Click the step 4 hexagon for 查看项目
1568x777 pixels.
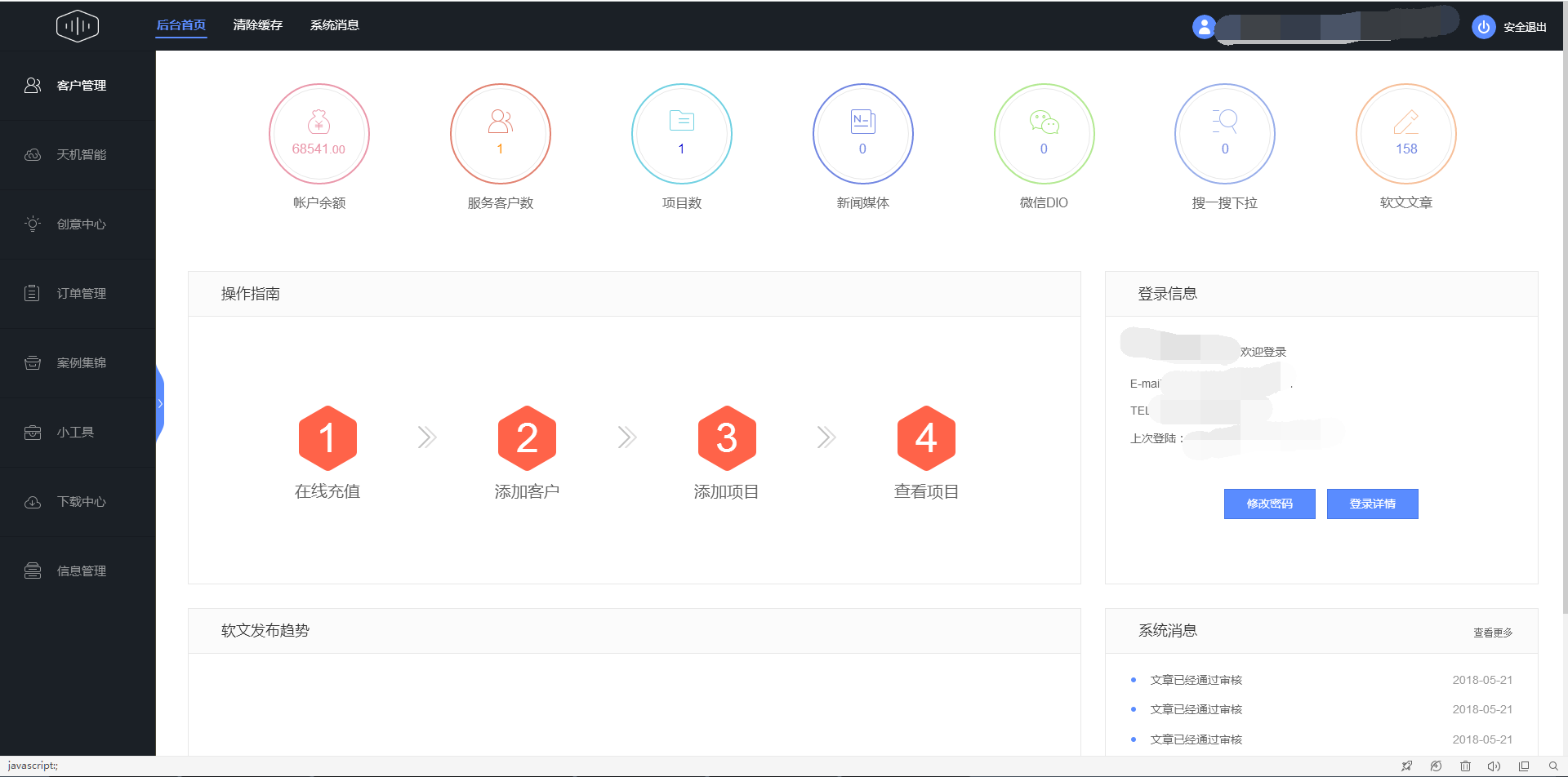pos(926,438)
